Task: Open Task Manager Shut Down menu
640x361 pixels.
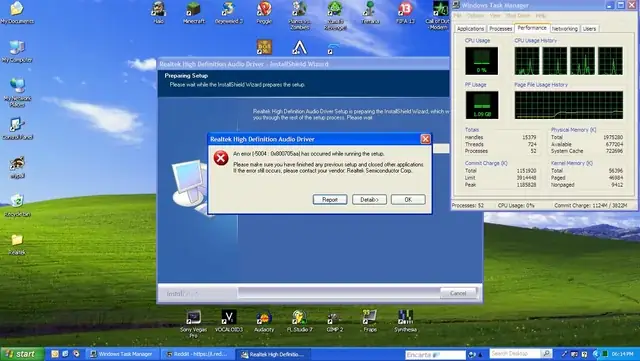Action: [x=517, y=16]
